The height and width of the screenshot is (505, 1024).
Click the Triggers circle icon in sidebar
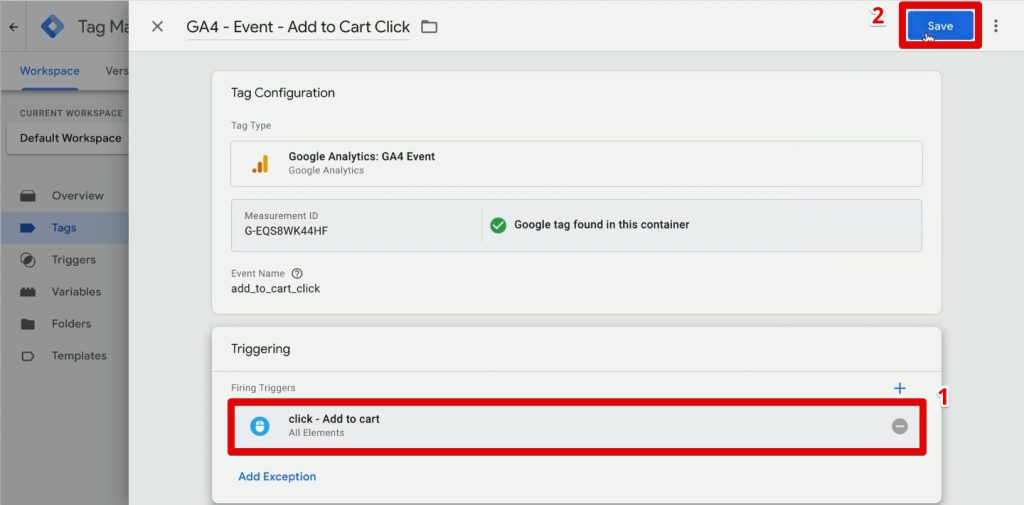27,260
